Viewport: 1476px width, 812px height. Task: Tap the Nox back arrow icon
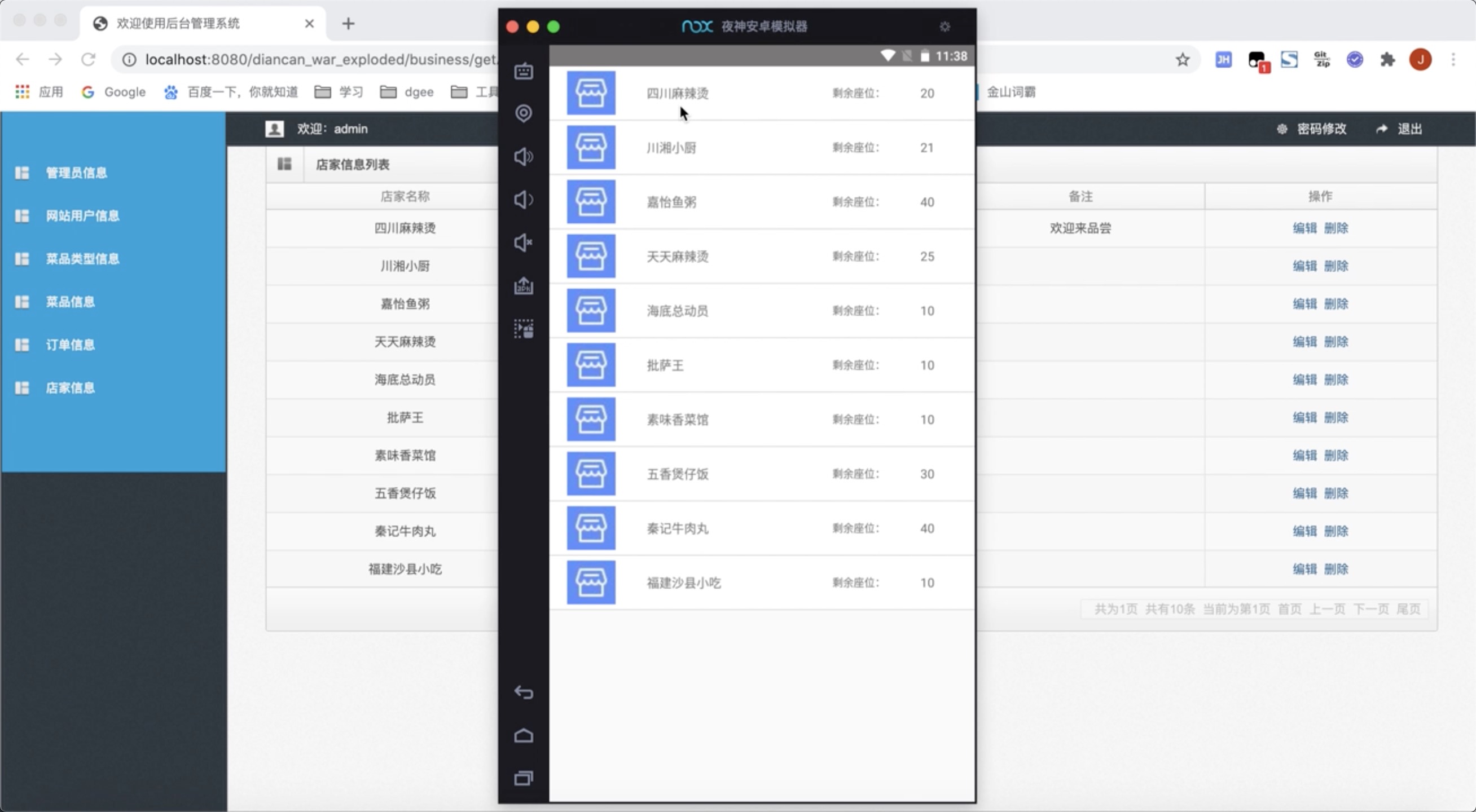point(523,692)
